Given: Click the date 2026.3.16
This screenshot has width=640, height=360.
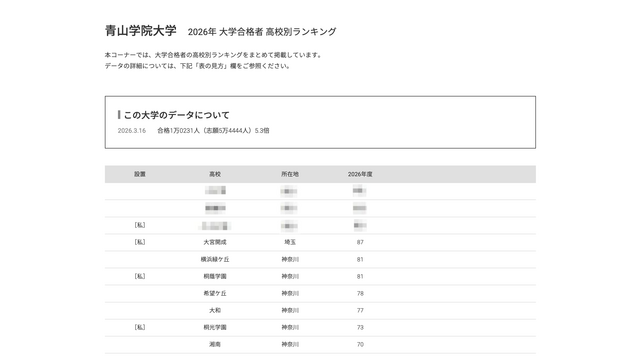Looking at the screenshot, I should coord(131,131).
